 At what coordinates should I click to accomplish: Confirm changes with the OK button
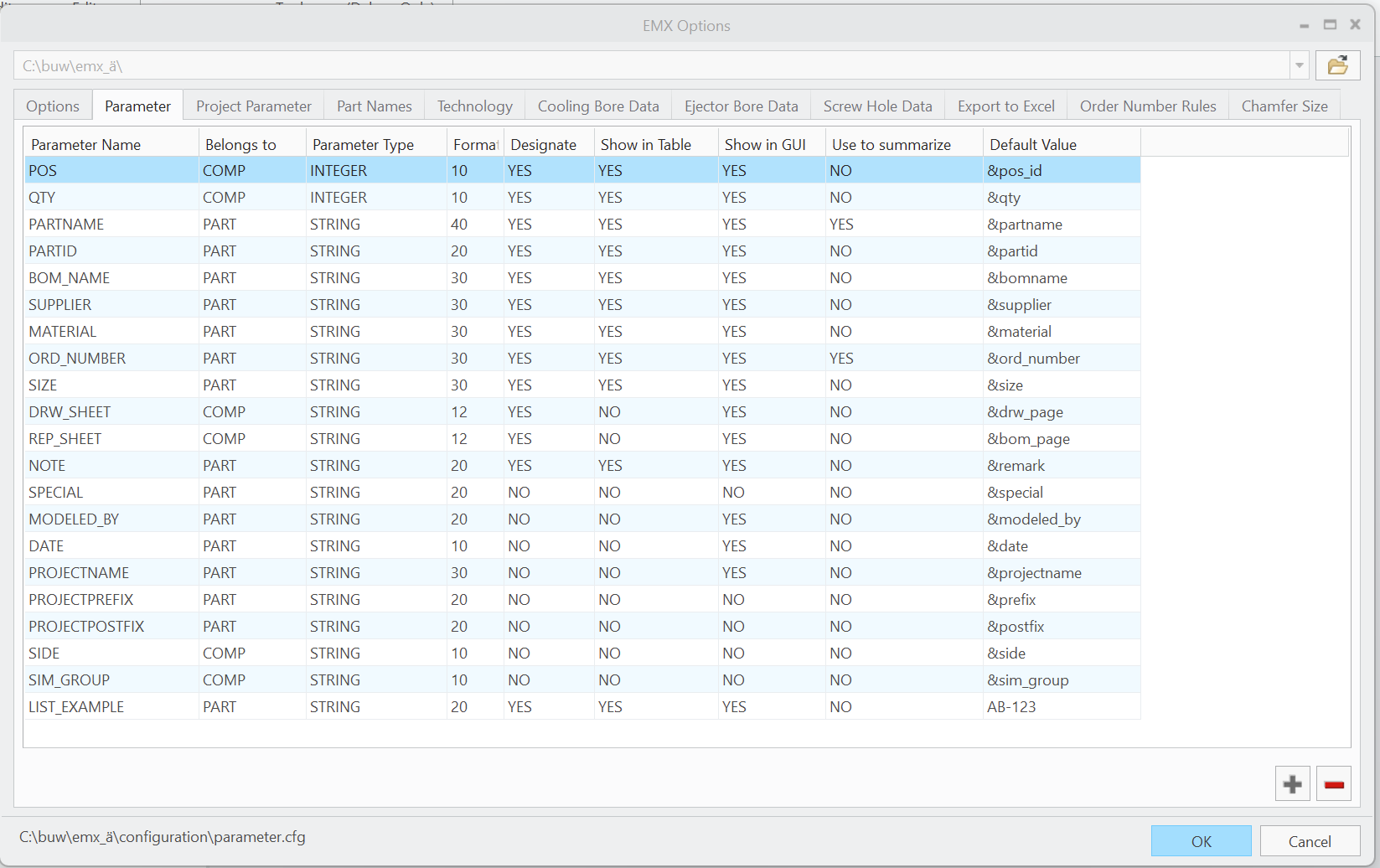[x=1201, y=840]
